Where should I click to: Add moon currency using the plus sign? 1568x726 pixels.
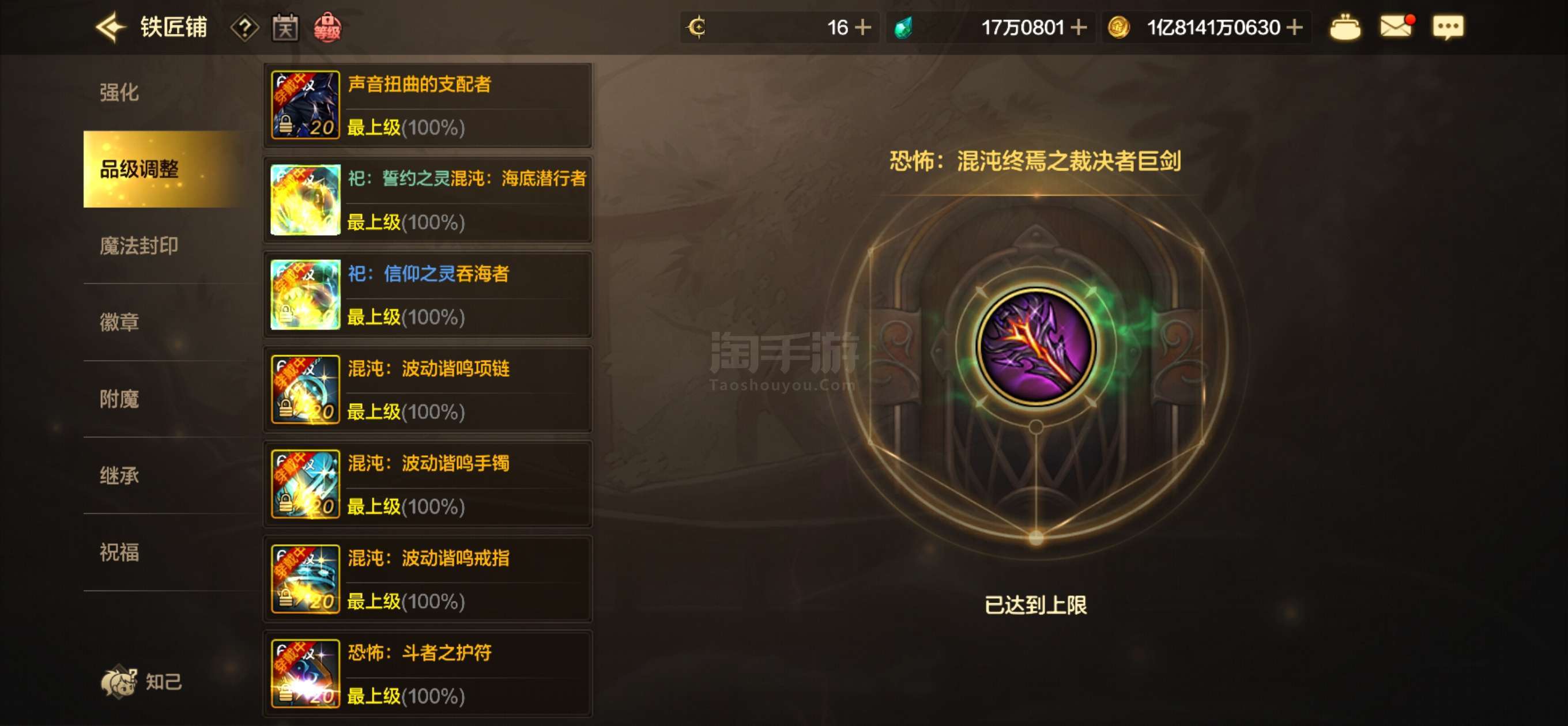coord(862,28)
